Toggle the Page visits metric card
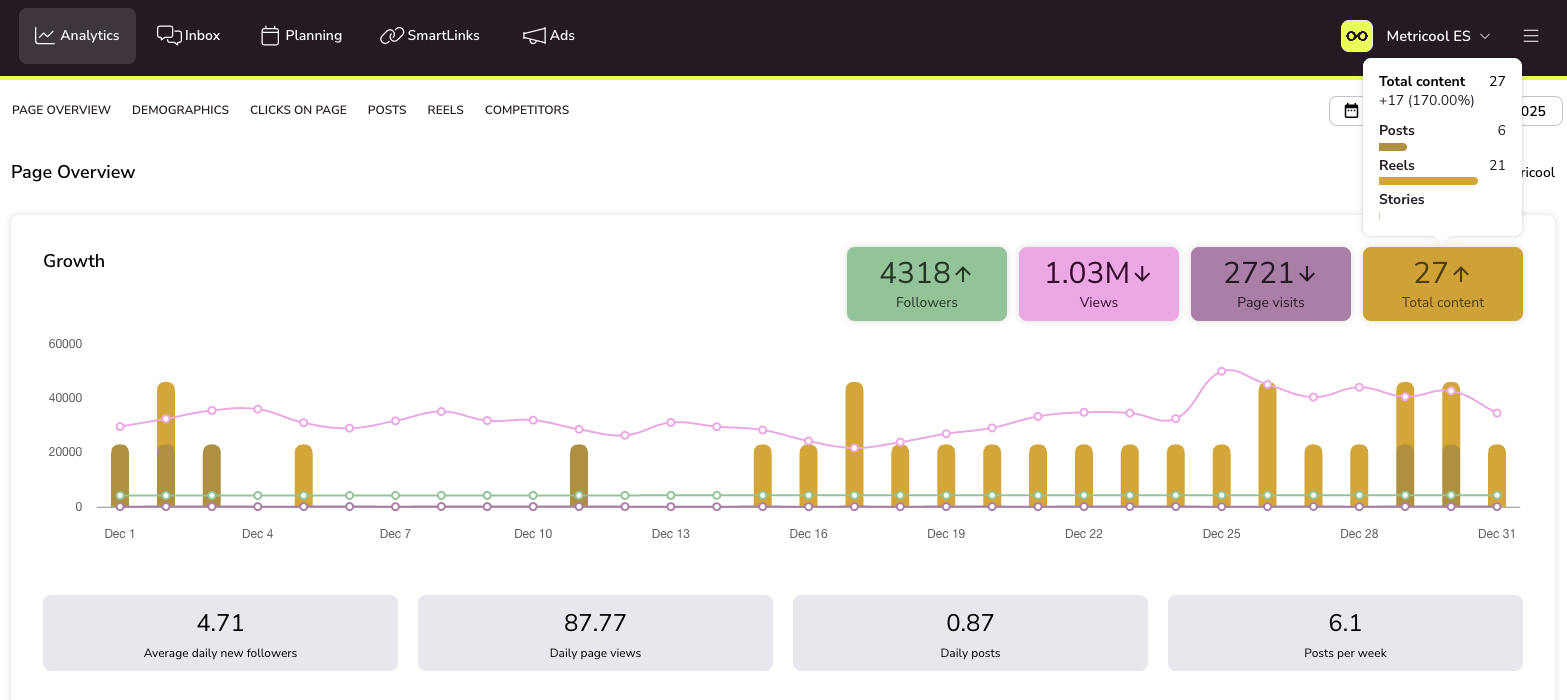The width and height of the screenshot is (1567, 700). (x=1270, y=284)
